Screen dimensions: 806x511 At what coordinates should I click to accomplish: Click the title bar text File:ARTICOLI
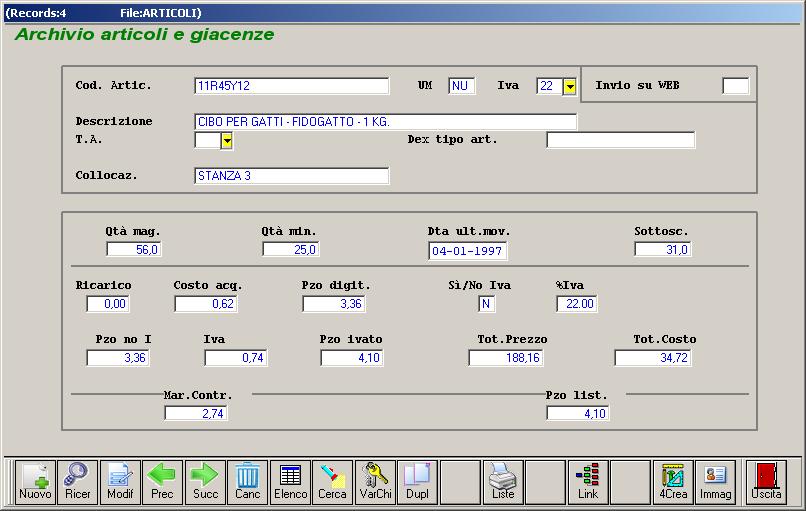[x=161, y=13]
